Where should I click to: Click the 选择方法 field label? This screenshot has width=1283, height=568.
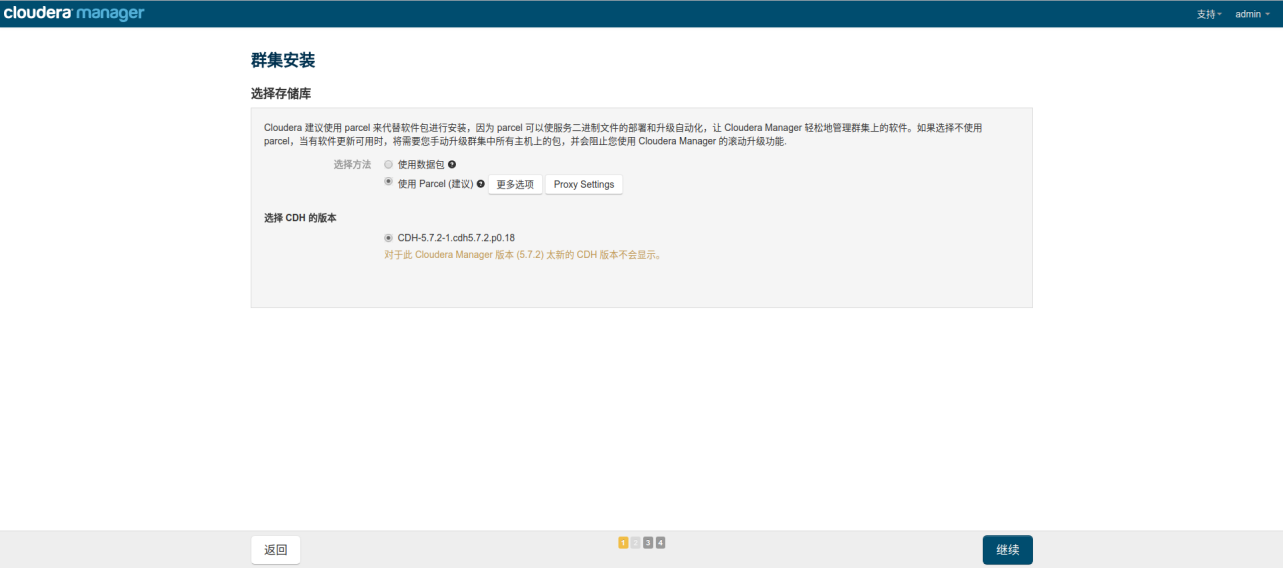352,164
